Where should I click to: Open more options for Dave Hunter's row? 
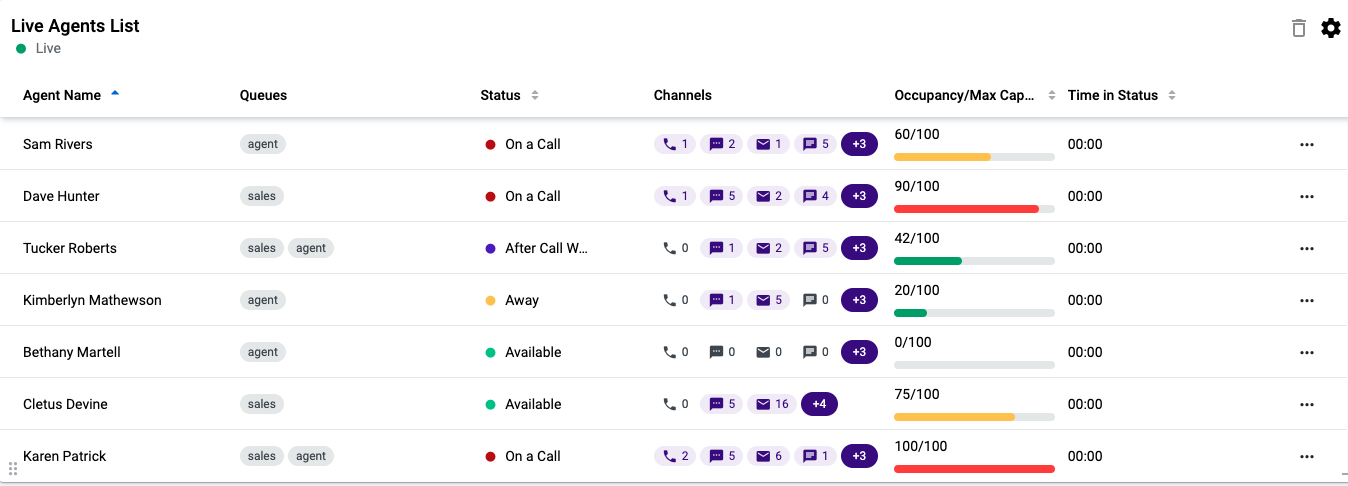point(1306,196)
